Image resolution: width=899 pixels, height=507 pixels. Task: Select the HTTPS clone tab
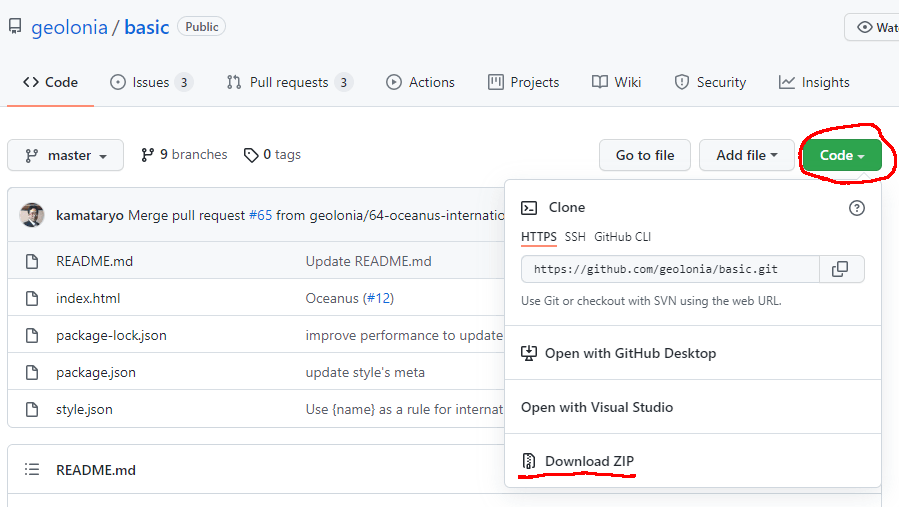click(538, 237)
